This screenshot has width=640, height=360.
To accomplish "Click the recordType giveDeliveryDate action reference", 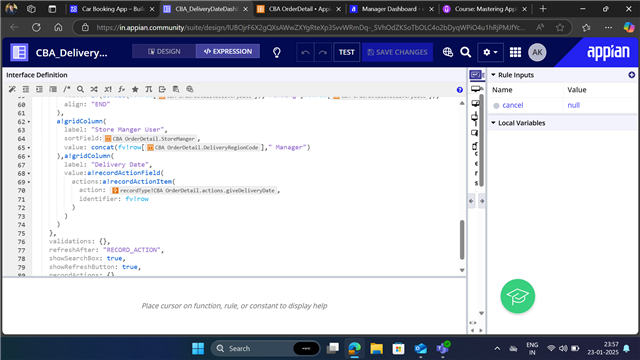I will 194,191.
